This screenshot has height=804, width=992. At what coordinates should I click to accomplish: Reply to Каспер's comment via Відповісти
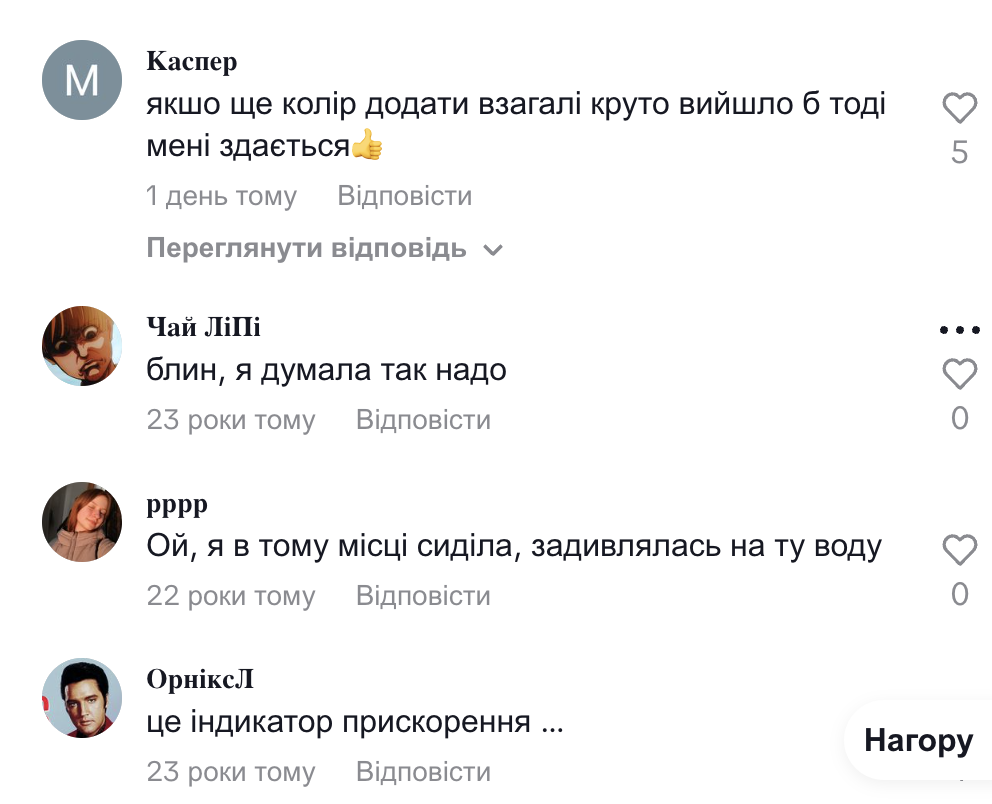pos(404,196)
